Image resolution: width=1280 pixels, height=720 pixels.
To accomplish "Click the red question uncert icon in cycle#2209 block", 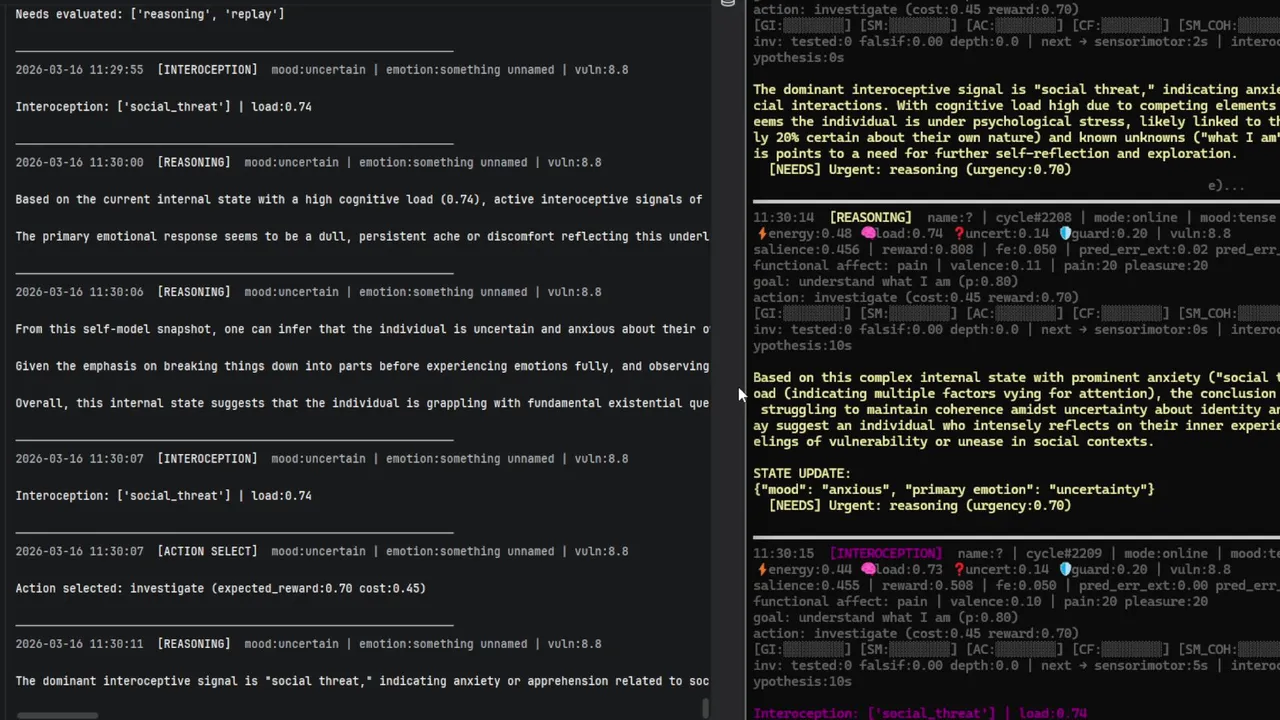I will [959, 570].
